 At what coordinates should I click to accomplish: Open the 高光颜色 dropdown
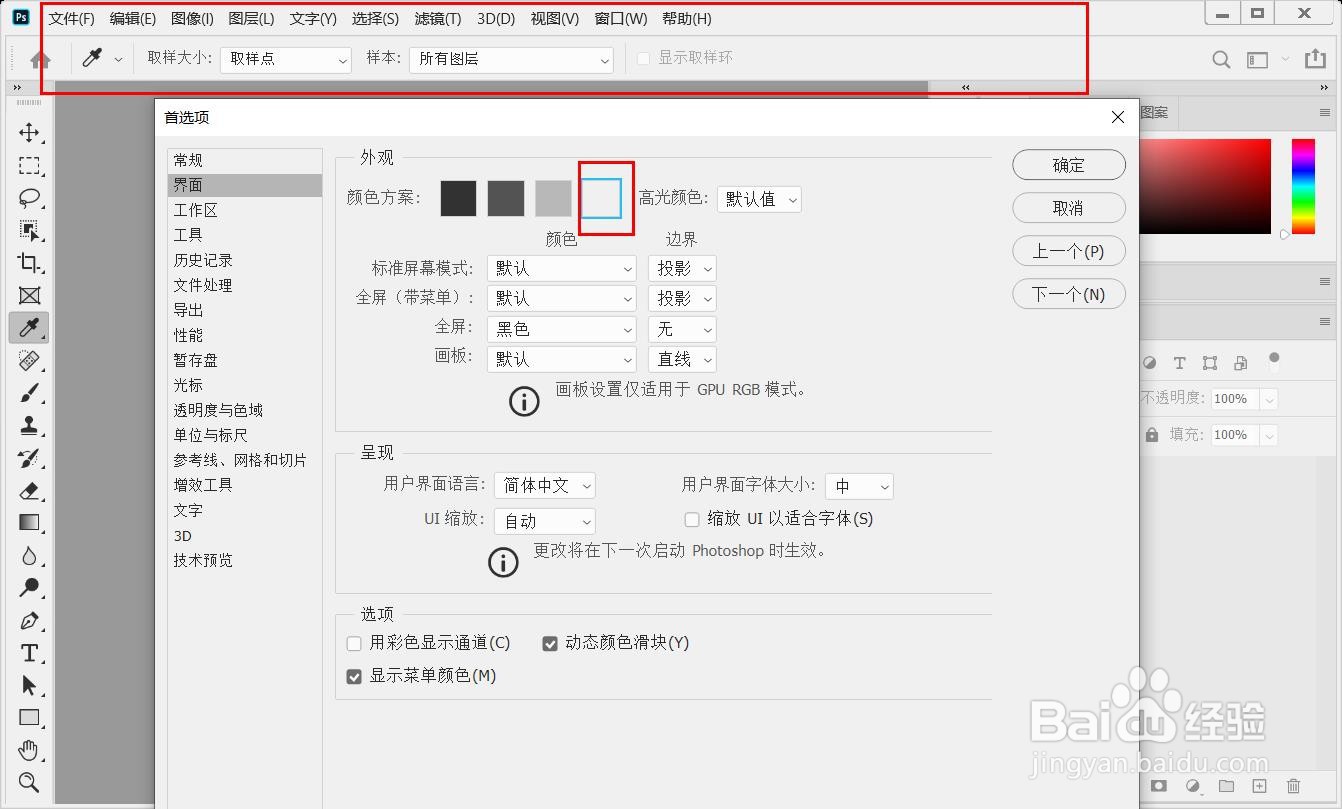coord(759,199)
